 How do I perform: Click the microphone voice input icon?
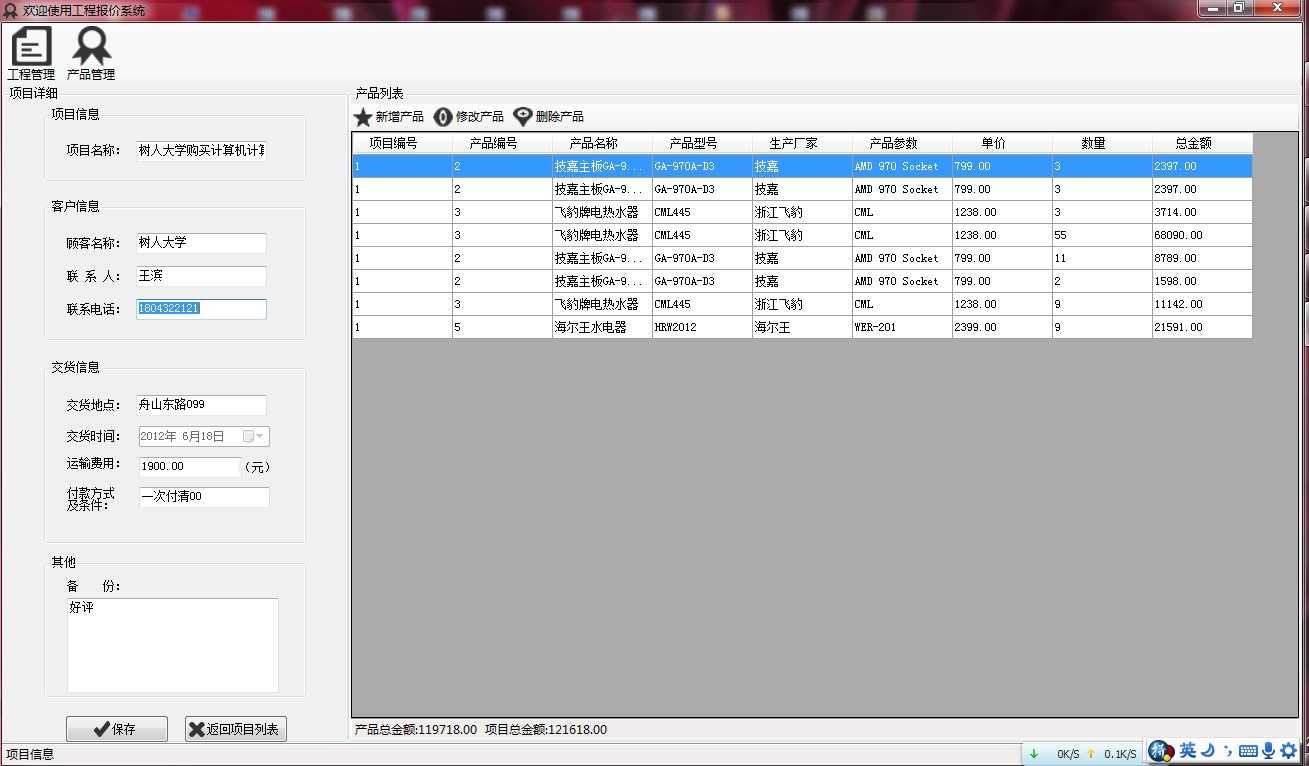pyautogui.click(x=1268, y=751)
